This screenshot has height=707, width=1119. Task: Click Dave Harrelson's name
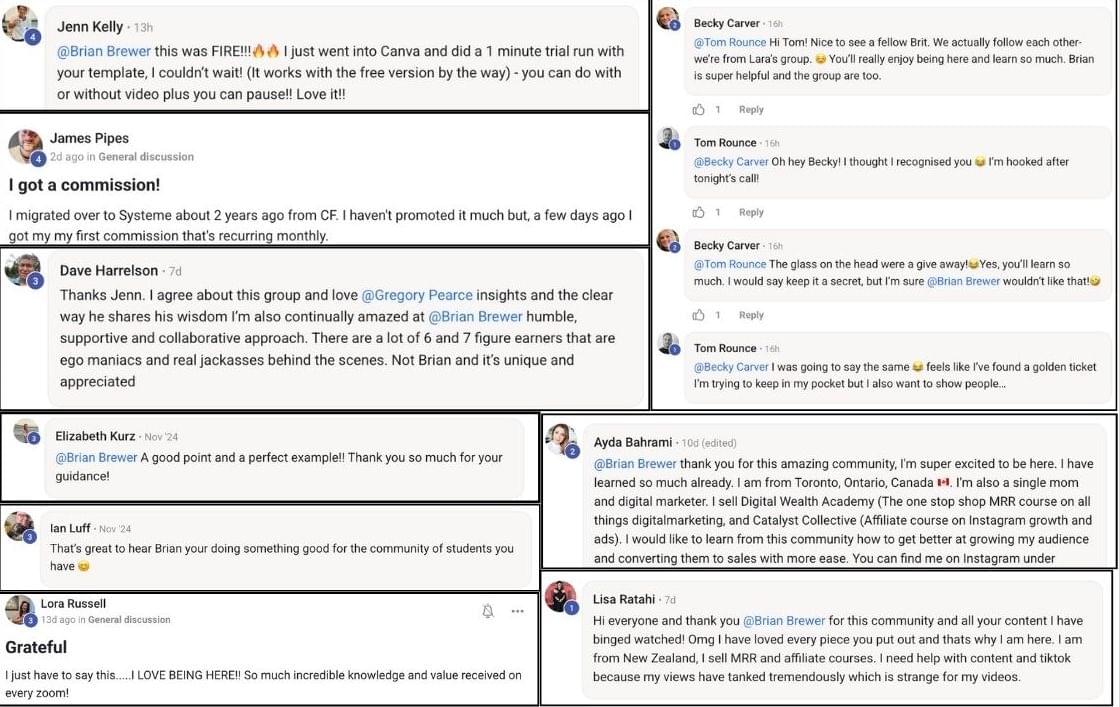[108, 270]
